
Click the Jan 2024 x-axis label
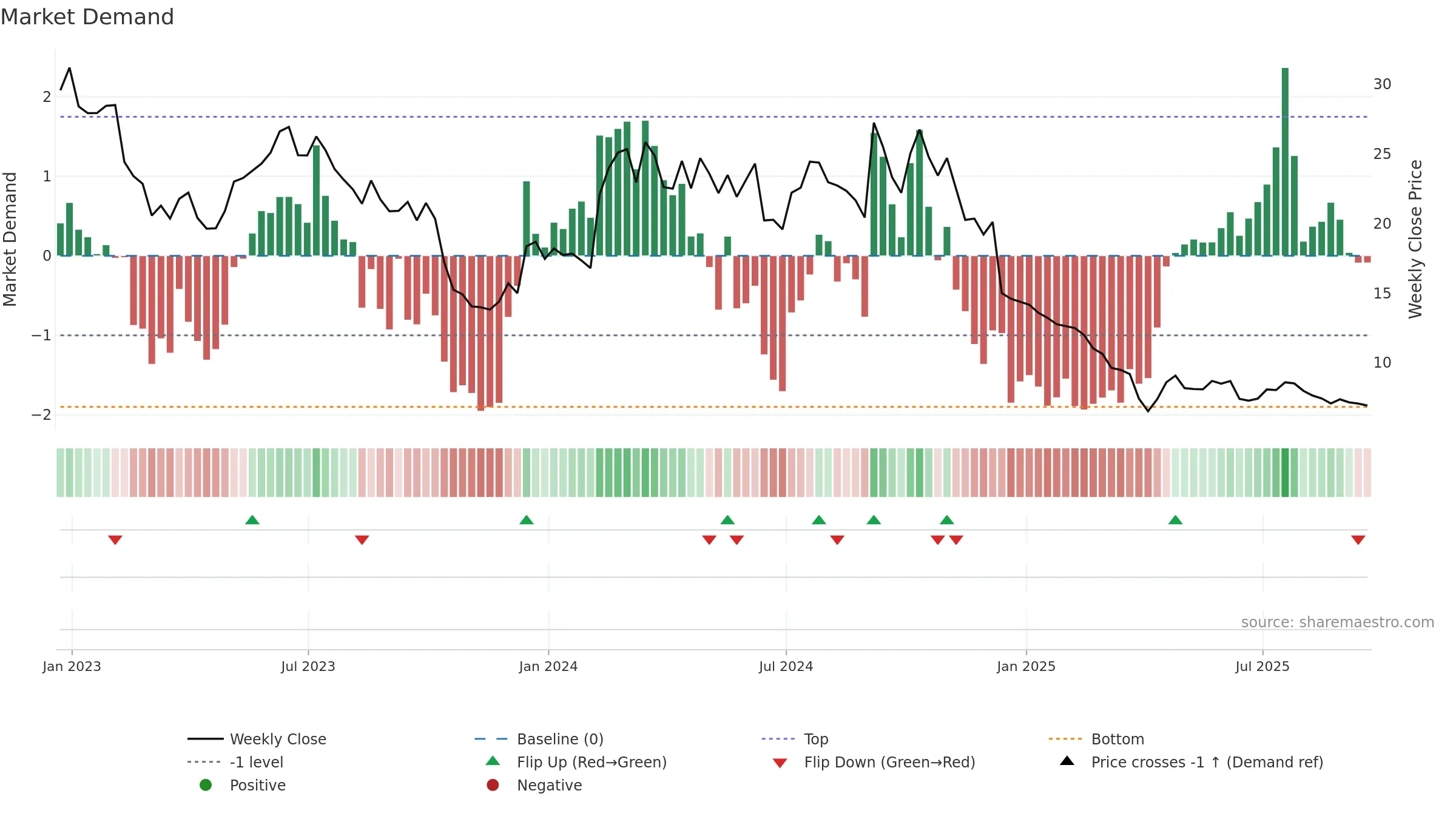[x=548, y=666]
